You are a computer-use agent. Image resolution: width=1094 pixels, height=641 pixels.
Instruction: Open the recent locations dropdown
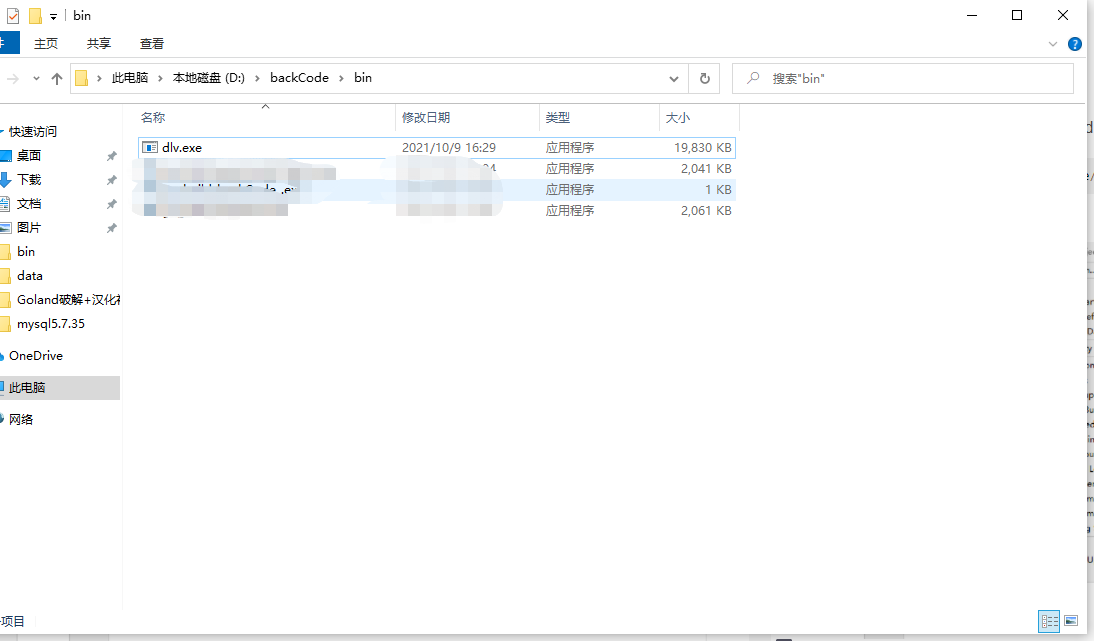pos(36,79)
